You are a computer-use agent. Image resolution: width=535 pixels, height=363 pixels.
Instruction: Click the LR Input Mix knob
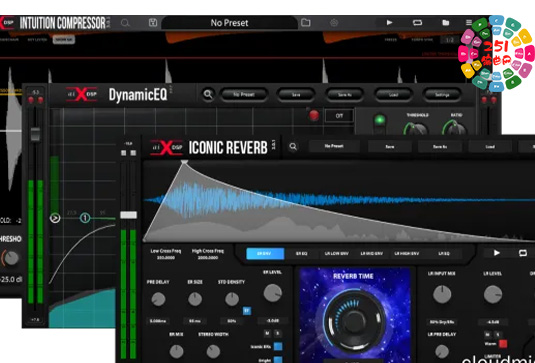point(442,294)
